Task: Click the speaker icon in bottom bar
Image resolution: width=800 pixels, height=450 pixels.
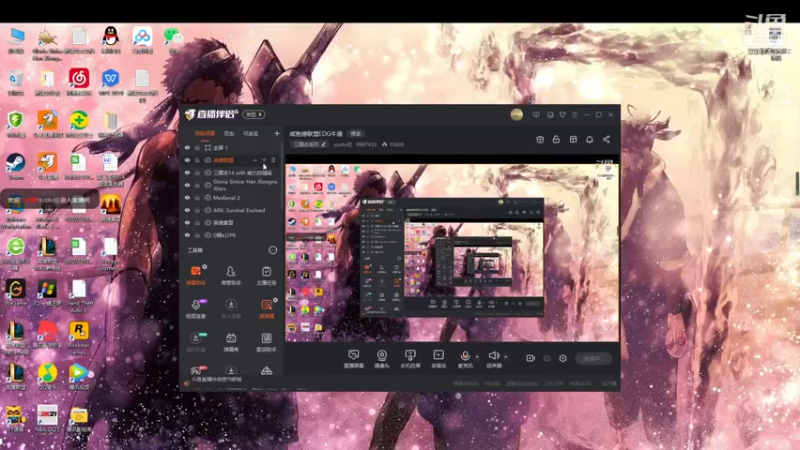Action: coord(493,356)
